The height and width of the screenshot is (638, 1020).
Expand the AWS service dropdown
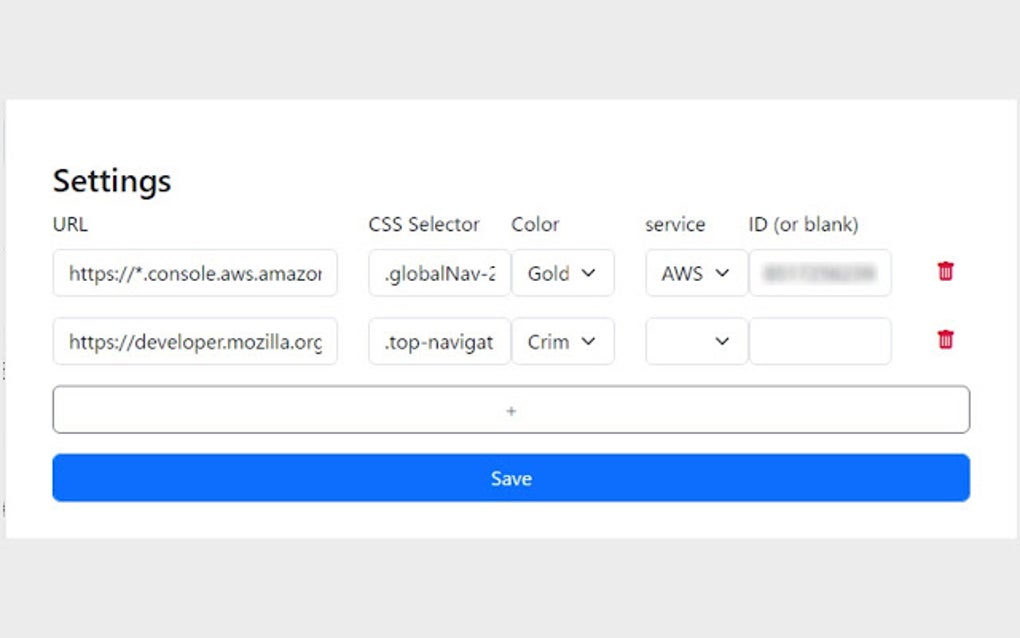696,273
